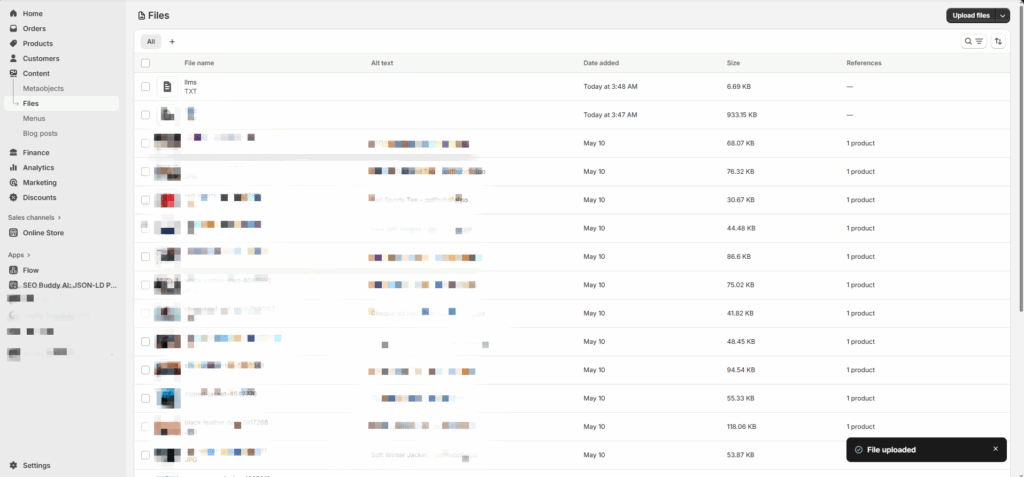Open the Upload files dropdown arrow
Screen dimensions: 1024x477
[1003, 15]
